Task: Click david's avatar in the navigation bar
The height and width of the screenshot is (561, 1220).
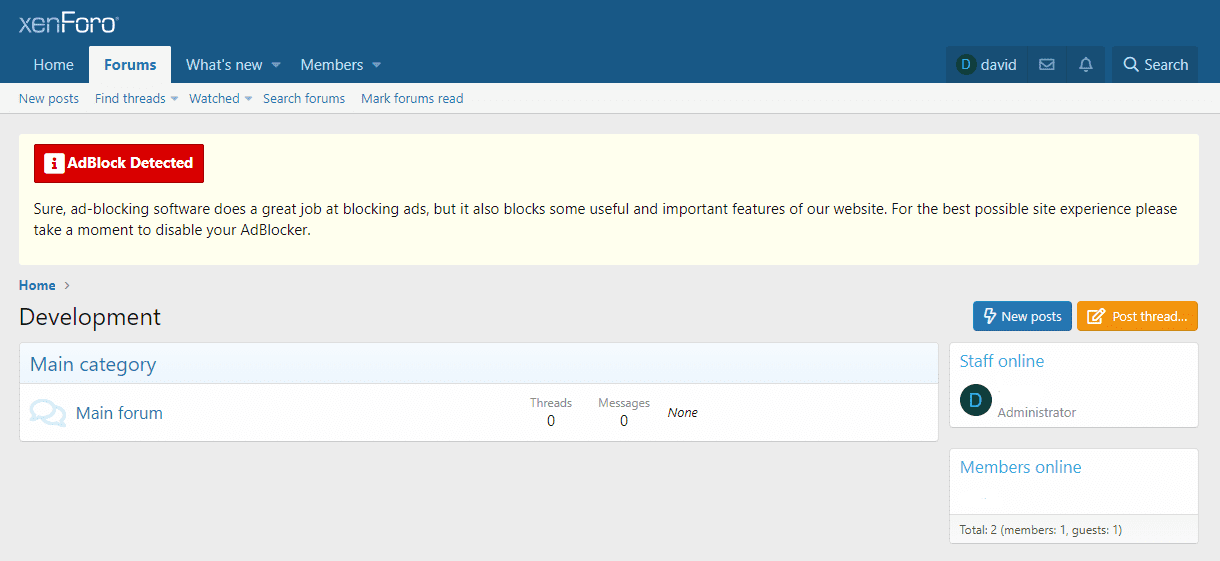Action: (x=966, y=65)
